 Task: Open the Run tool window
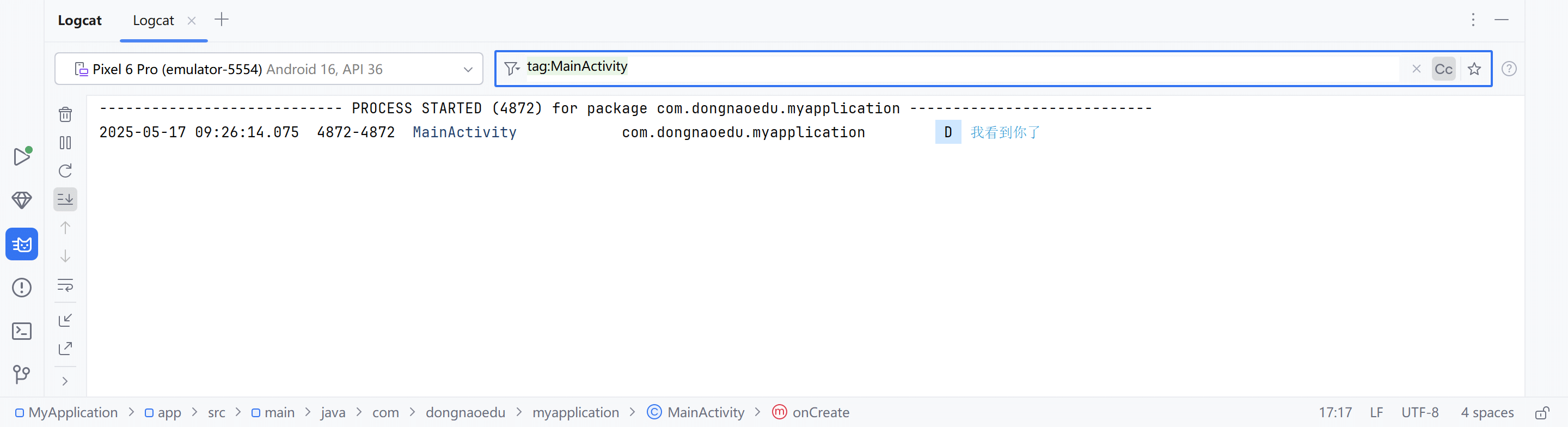pyautogui.click(x=22, y=156)
